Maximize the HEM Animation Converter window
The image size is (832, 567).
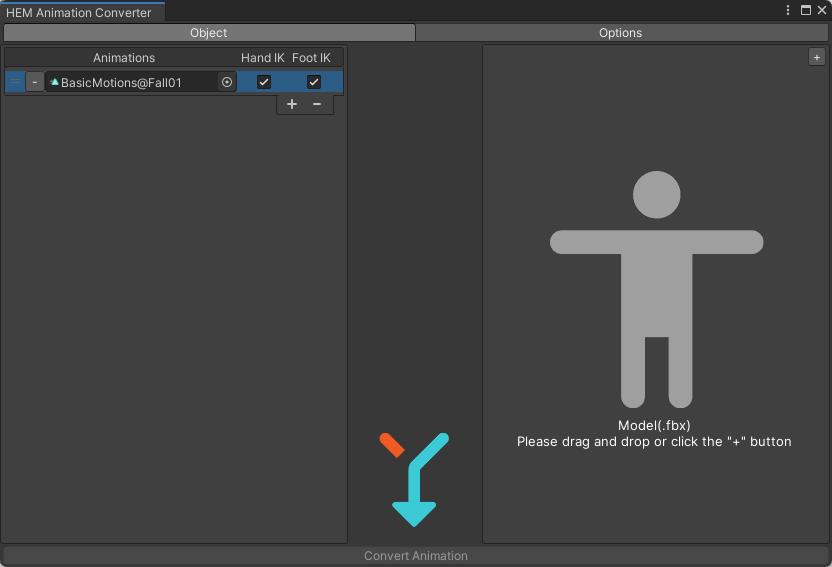[x=806, y=11]
